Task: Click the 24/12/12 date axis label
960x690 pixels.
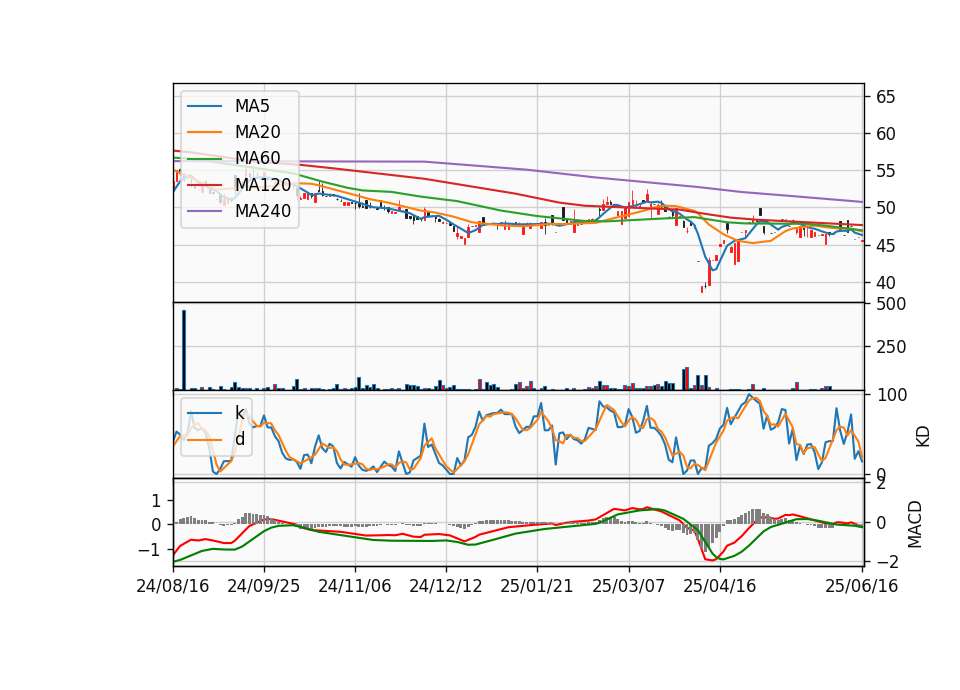Action: [446, 586]
